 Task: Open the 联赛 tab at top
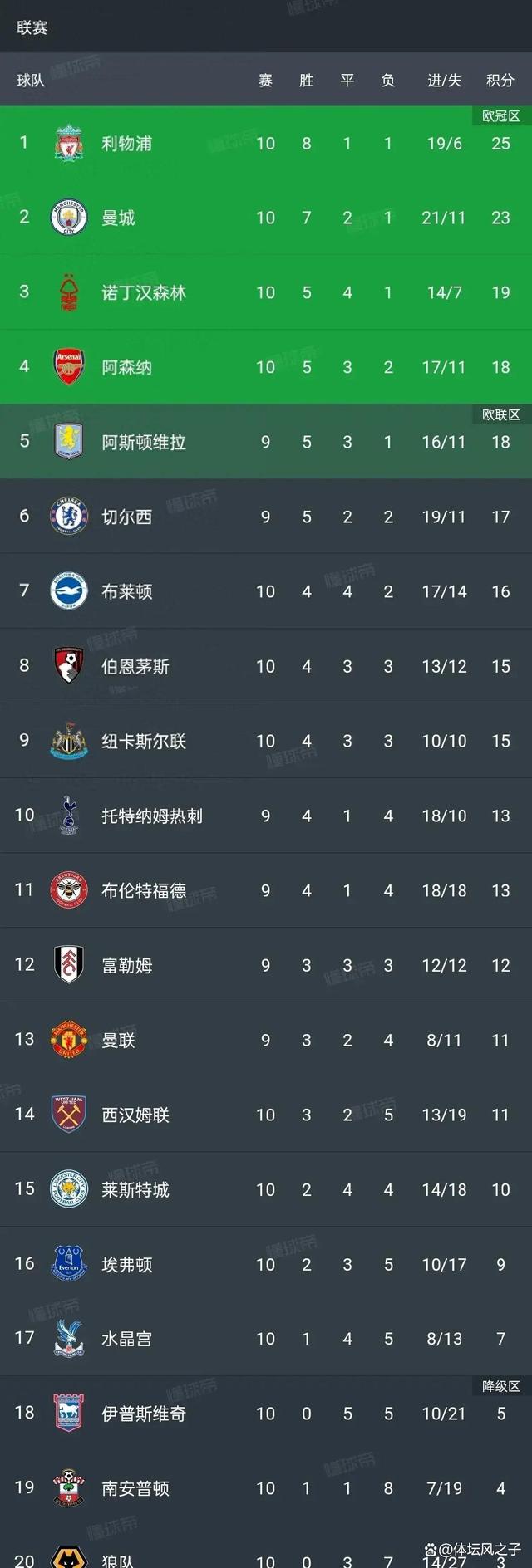pyautogui.click(x=32, y=27)
